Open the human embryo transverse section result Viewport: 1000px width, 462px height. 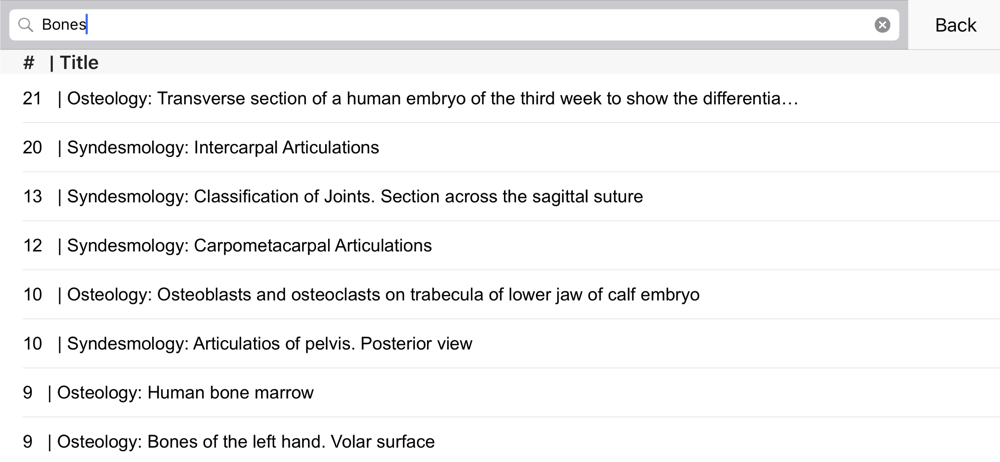[432, 99]
